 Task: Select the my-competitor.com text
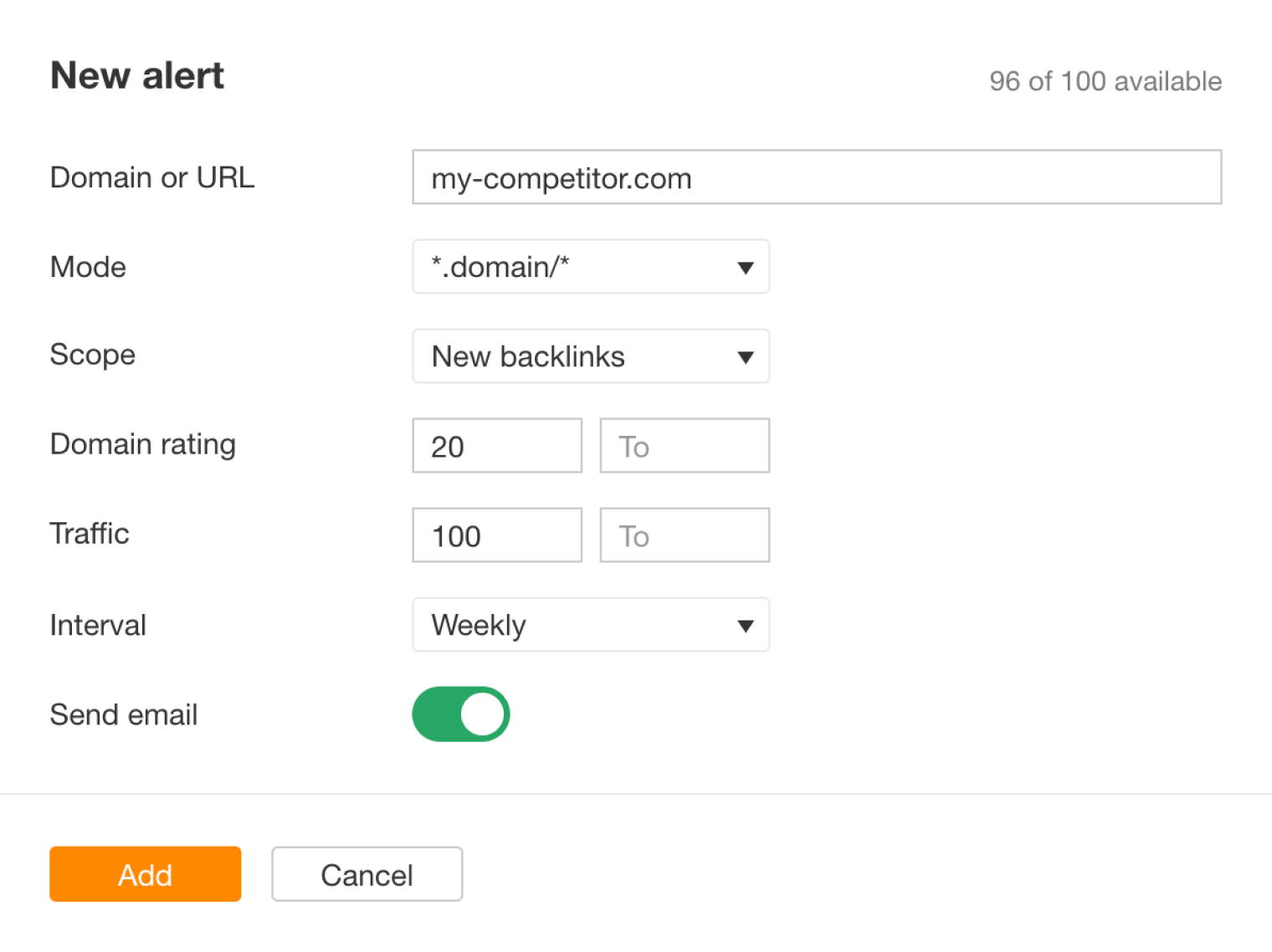pyautogui.click(x=561, y=177)
